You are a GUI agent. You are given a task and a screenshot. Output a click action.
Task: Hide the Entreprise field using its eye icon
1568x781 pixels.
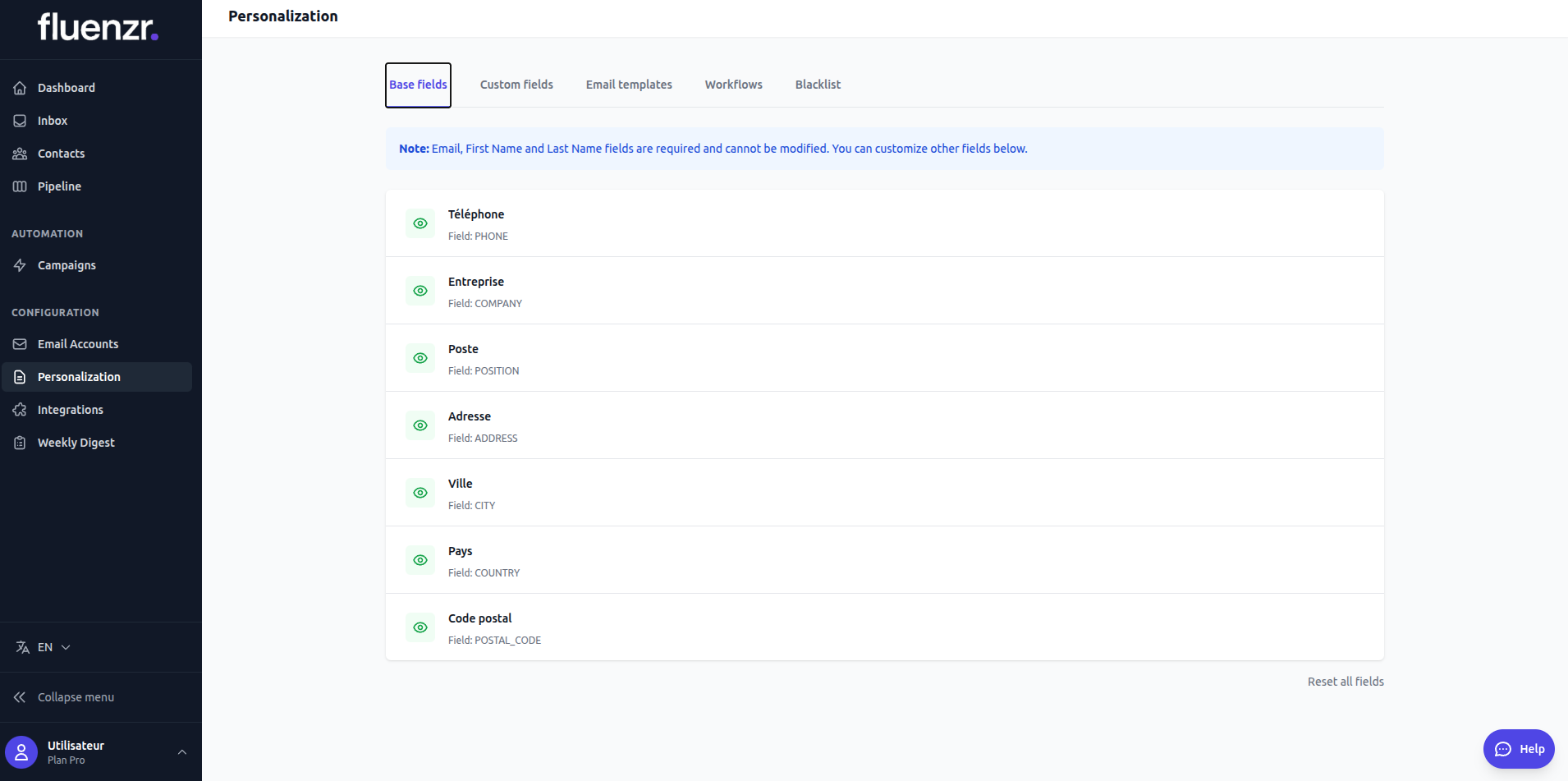click(420, 291)
